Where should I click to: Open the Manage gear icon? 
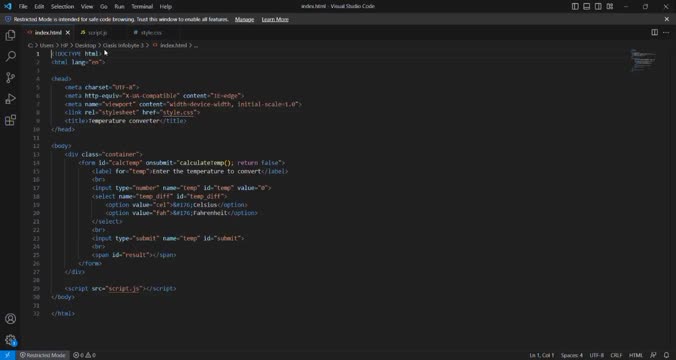10,340
